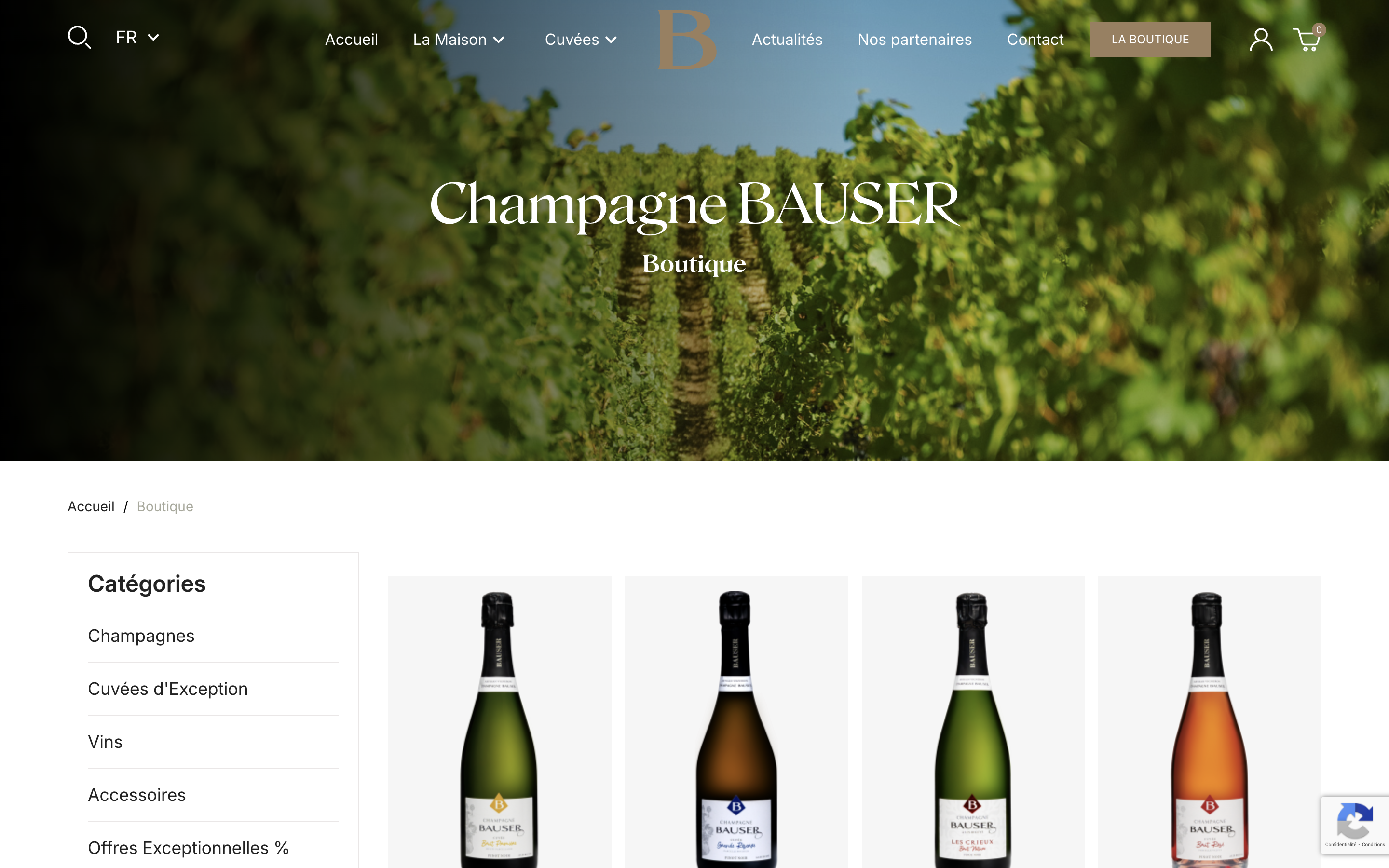Click the LA BOUTIQUE button
Image resolution: width=1389 pixels, height=868 pixels.
coord(1150,40)
